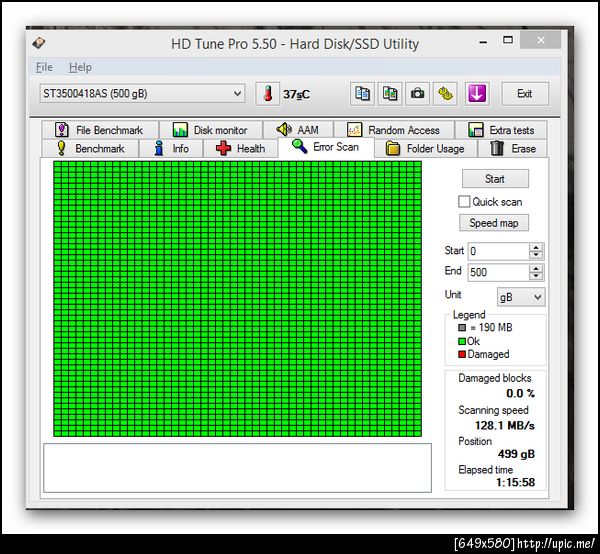Open the File Benchmark tab
The height and width of the screenshot is (554, 600).
pos(100,130)
